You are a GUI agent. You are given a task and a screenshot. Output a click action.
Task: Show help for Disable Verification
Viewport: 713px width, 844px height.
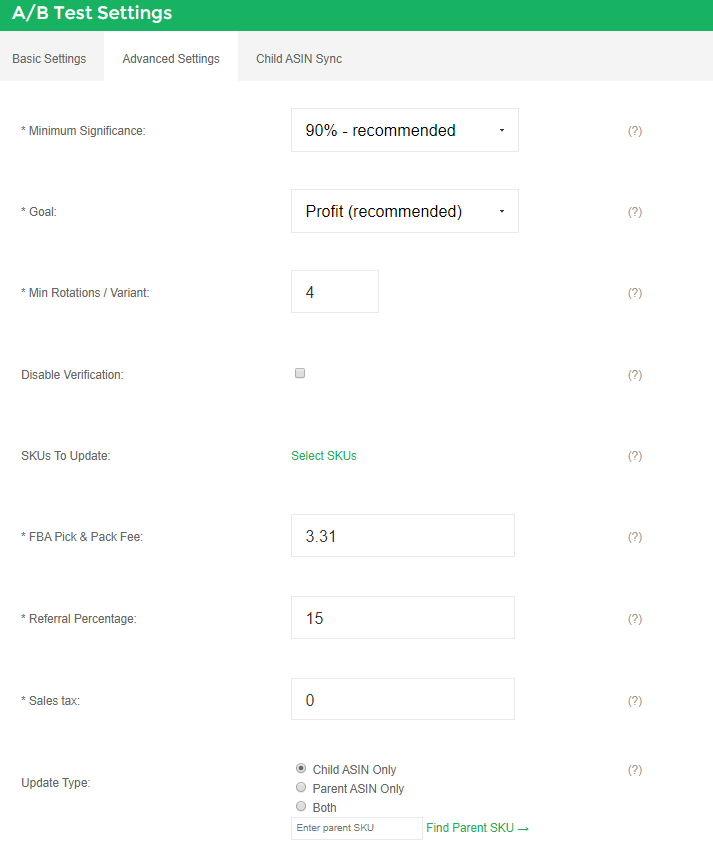coord(634,375)
